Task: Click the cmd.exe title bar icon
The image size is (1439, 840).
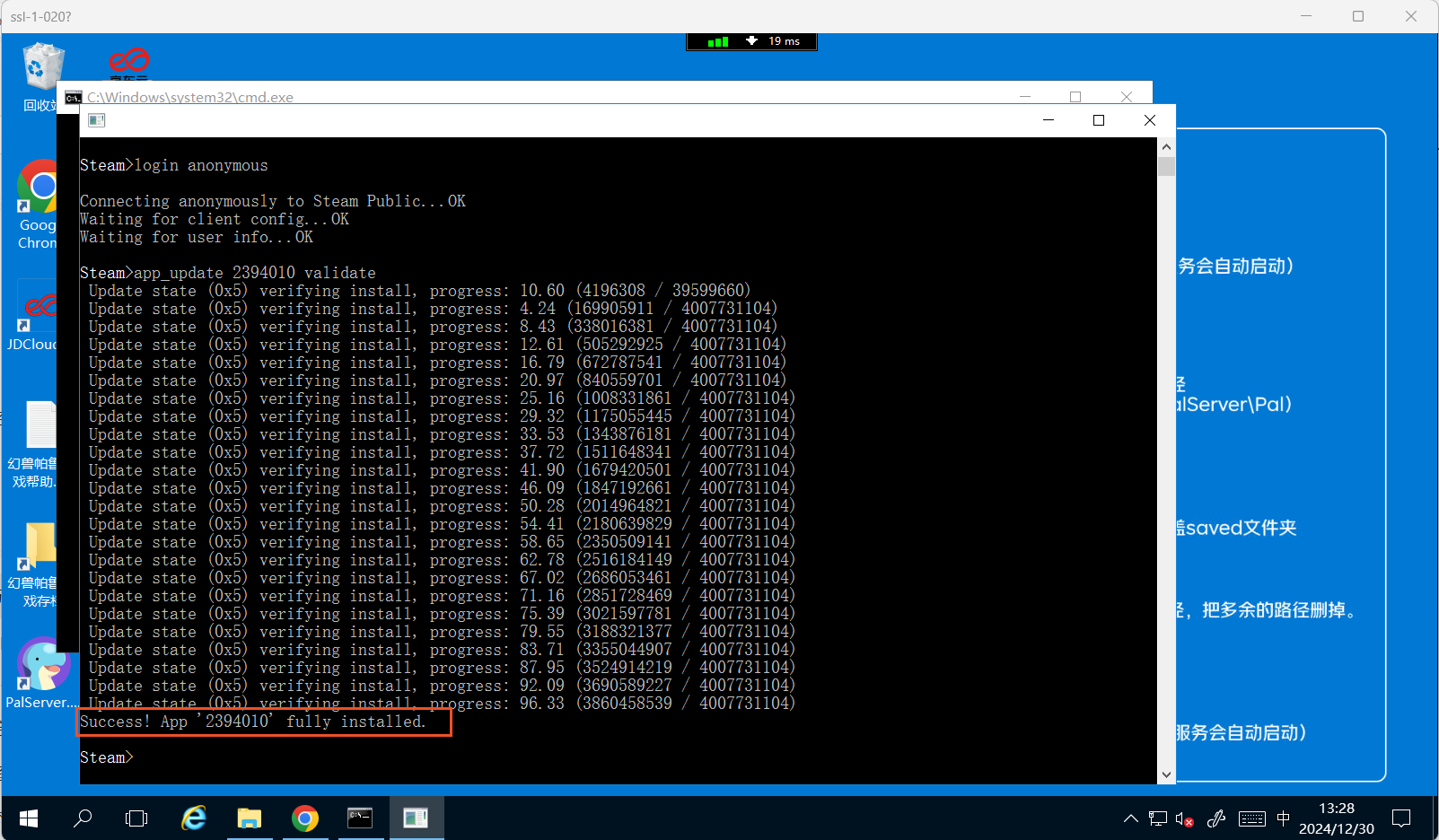Action: click(74, 97)
